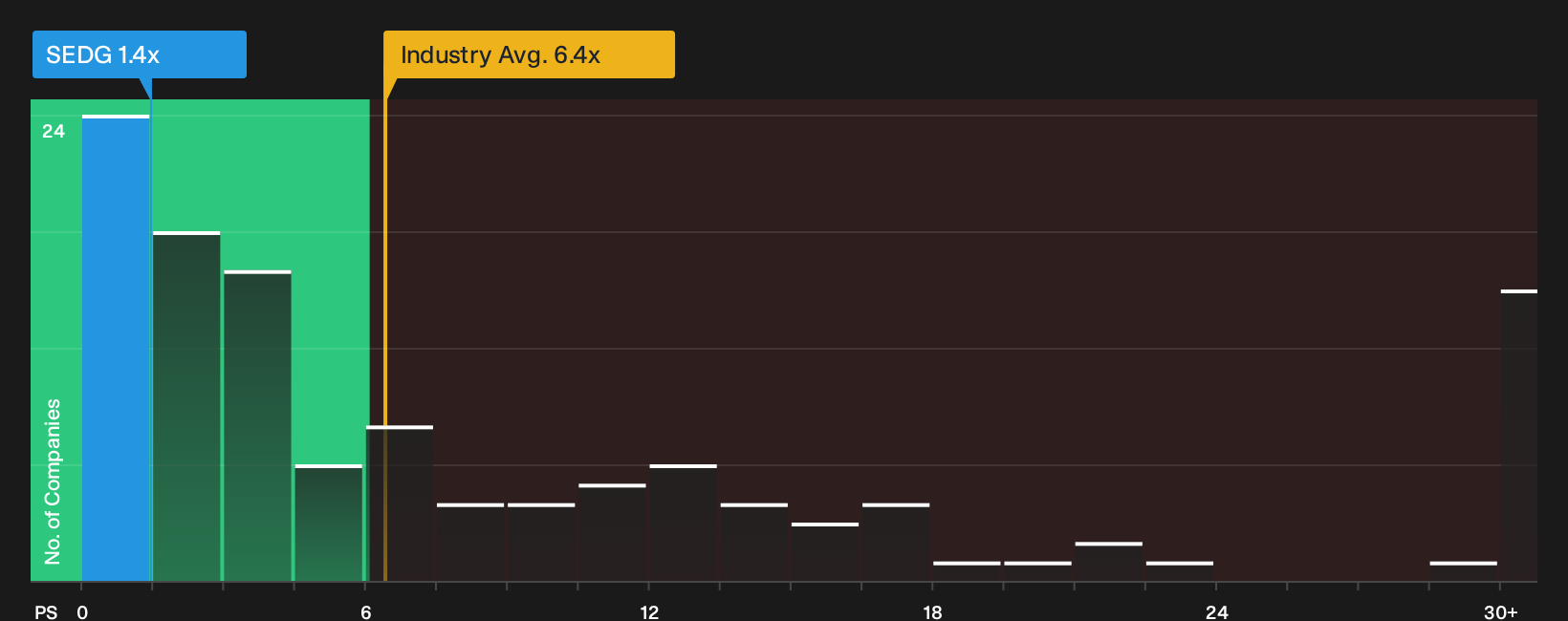Click the "6" x-axis tick label
1568x621 pixels.
(366, 612)
